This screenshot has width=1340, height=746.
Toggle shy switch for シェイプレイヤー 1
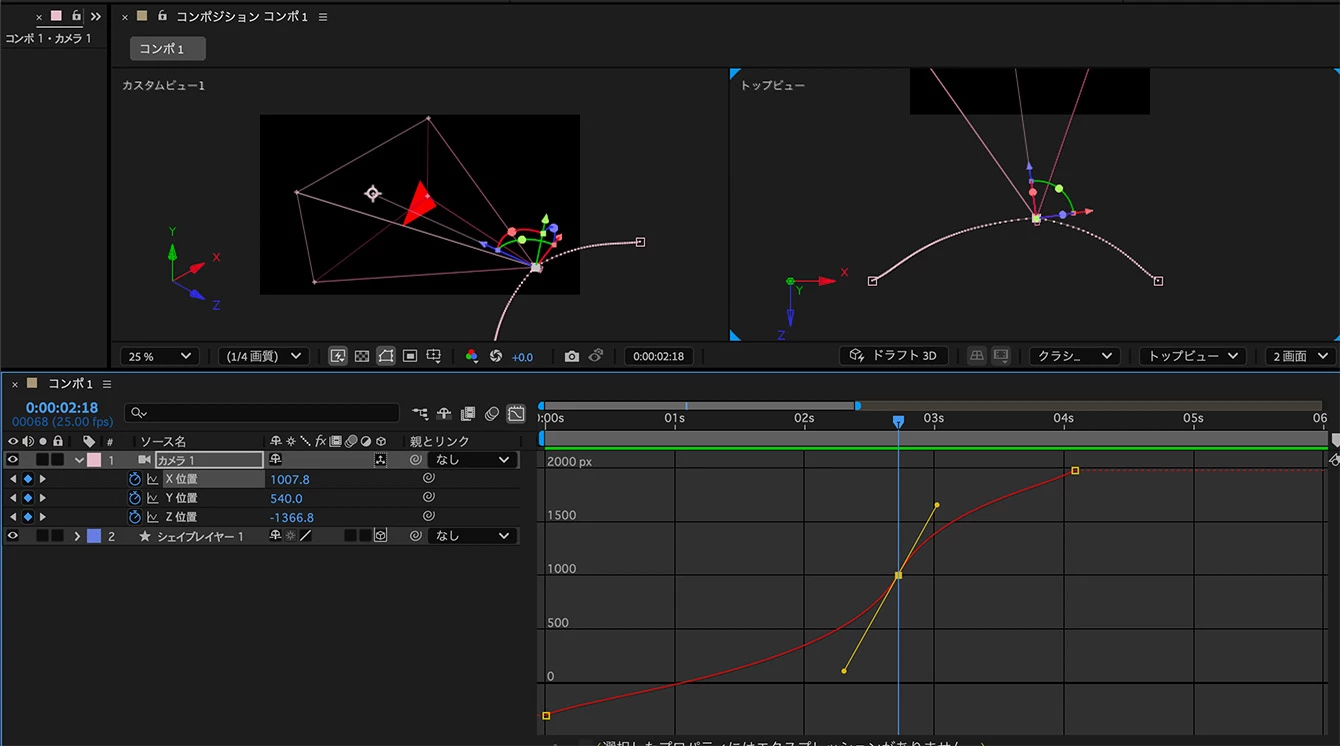pos(276,536)
